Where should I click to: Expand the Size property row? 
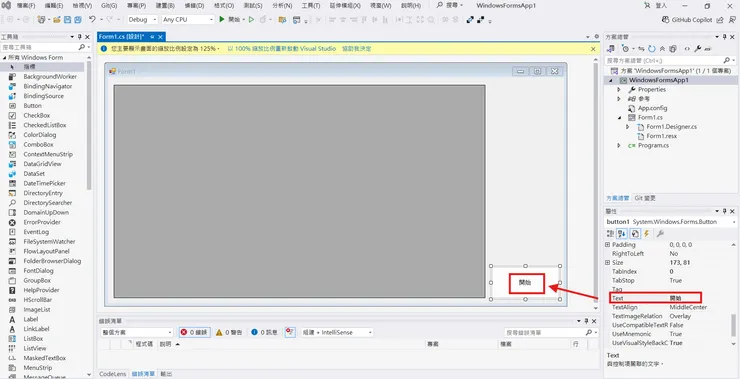point(608,262)
